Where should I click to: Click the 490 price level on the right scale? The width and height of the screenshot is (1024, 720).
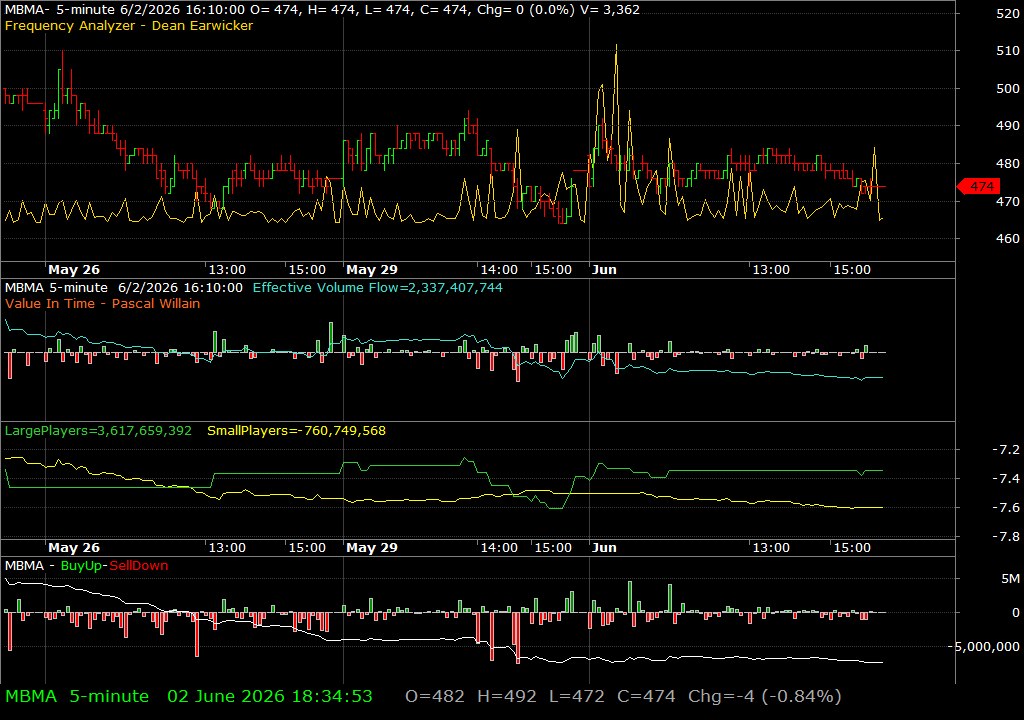click(x=1008, y=125)
